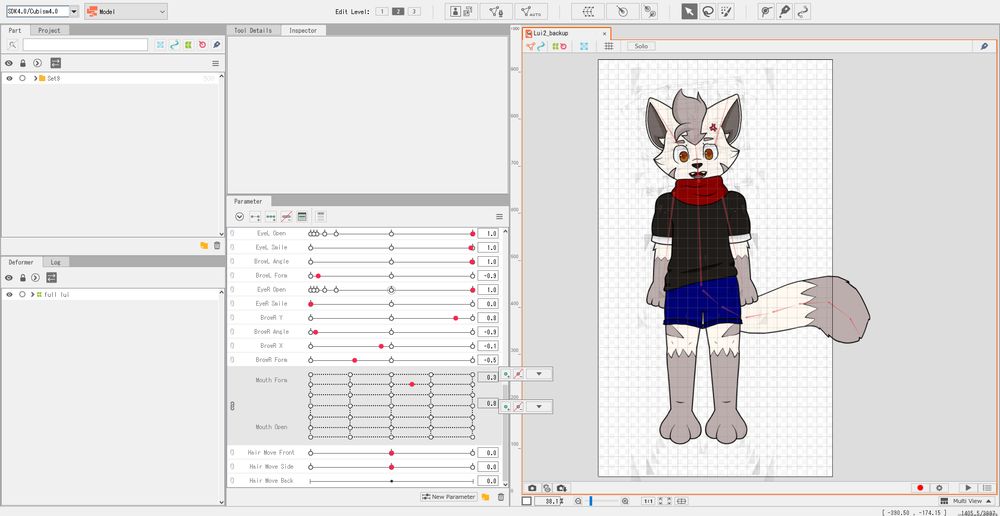Image resolution: width=1000 pixels, height=516 pixels.
Task: Toggle lock-all icon in Deformer header
Action: (23, 278)
